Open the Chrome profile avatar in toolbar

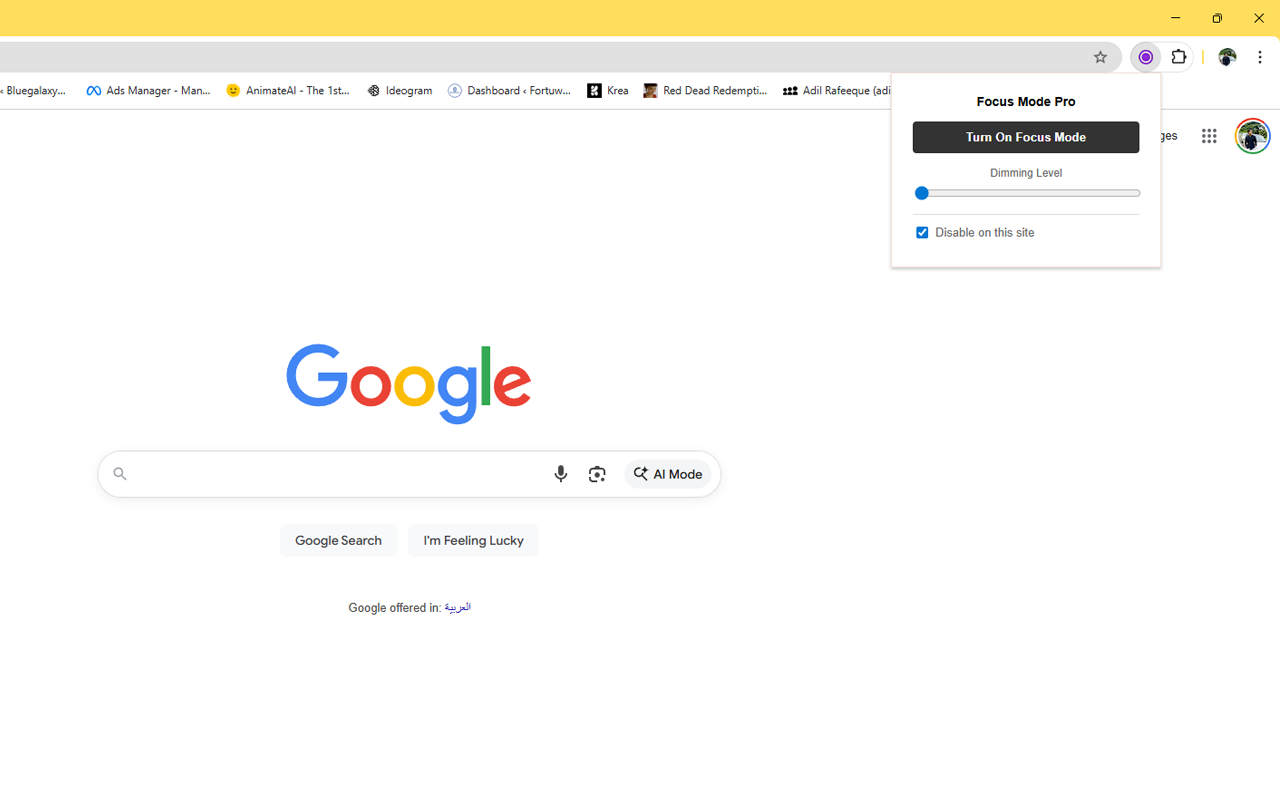click(1227, 57)
